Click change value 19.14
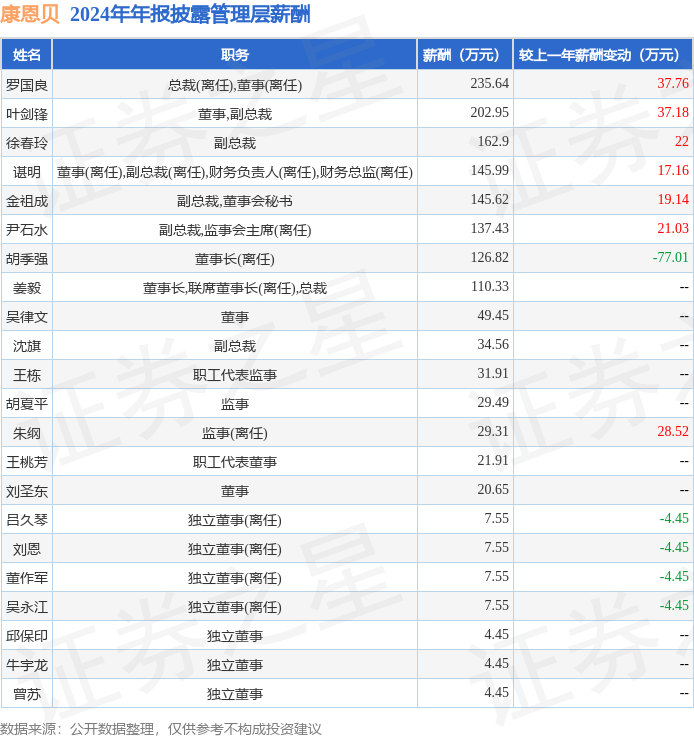The width and height of the screenshot is (694, 738). pos(673,200)
